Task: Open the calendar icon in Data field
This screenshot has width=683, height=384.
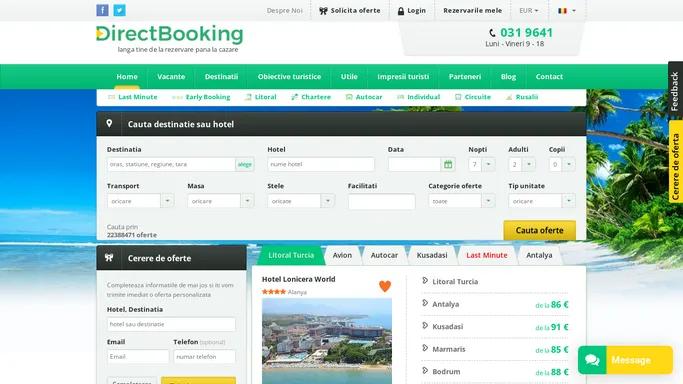Action: pos(448,165)
